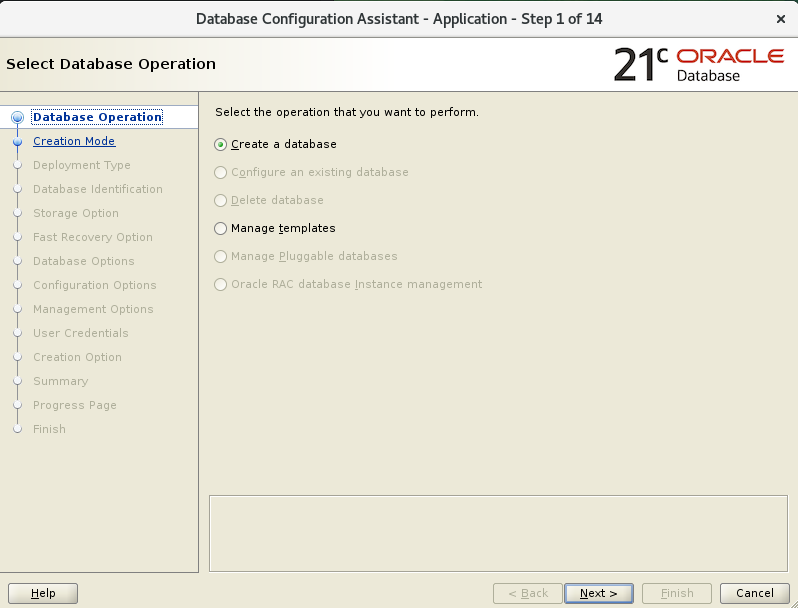This screenshot has width=798, height=608.
Task: Click the Database Identification step
Action: pos(98,189)
